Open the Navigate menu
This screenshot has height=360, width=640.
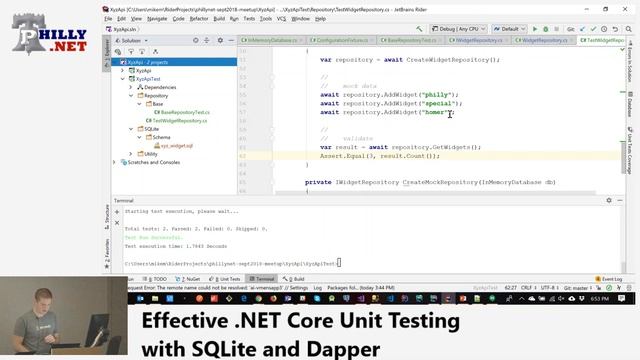pos(157,19)
